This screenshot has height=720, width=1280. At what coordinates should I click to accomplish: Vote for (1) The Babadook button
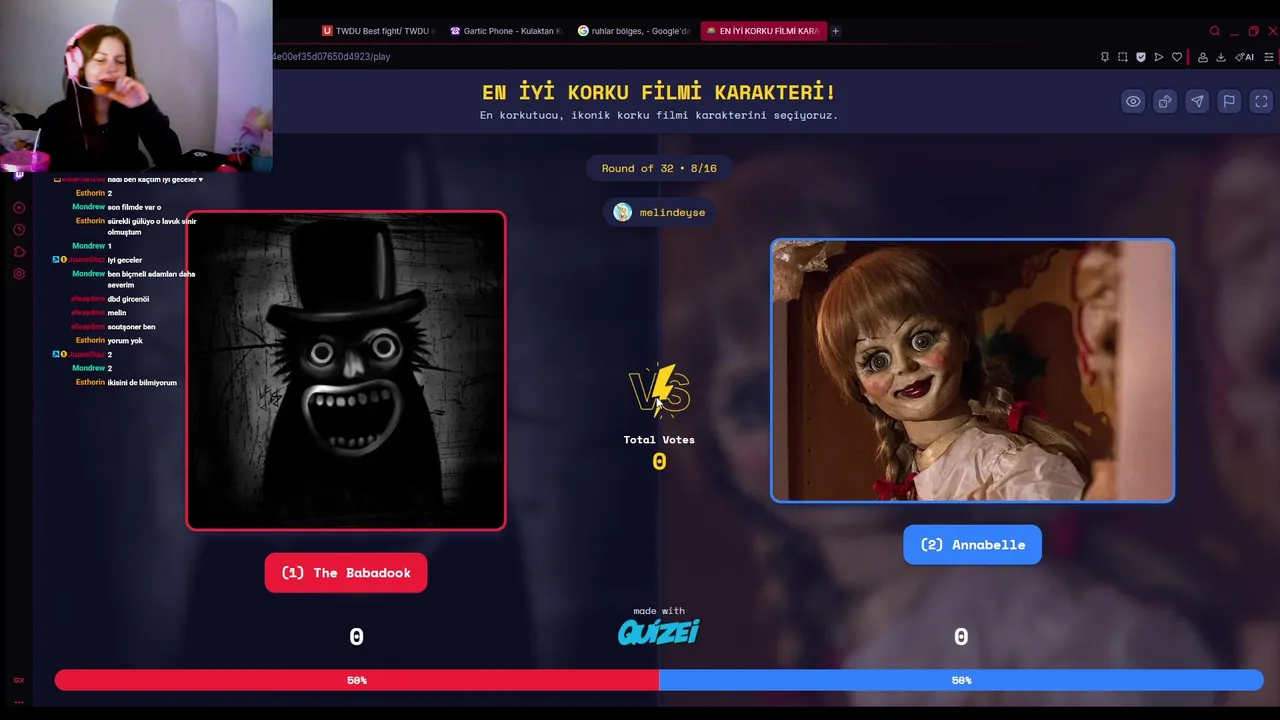pyautogui.click(x=346, y=573)
